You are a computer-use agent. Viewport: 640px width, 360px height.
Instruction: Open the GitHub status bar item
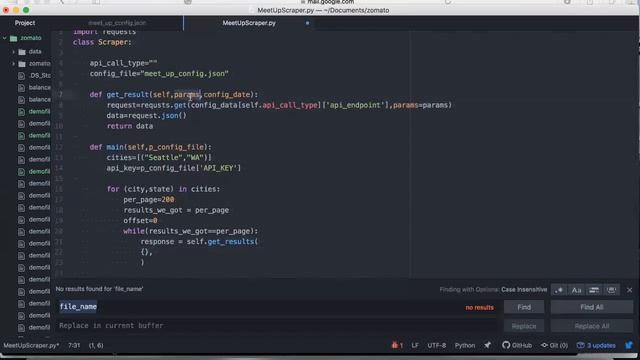click(517, 345)
